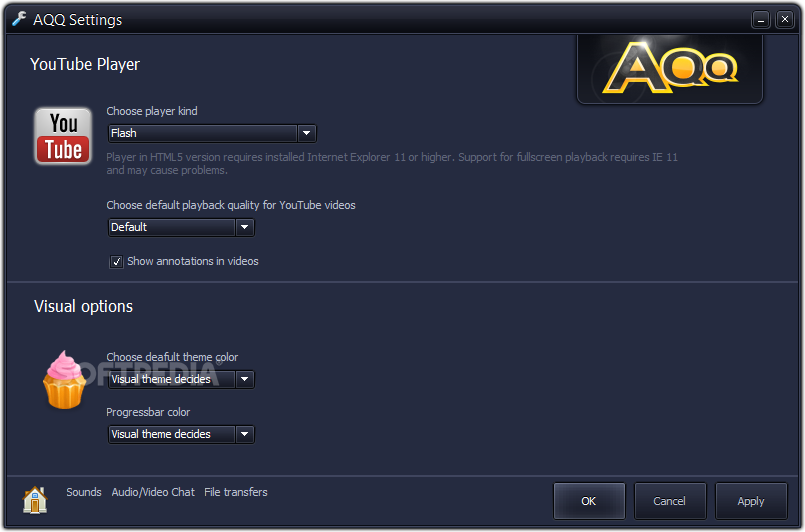Screen dimensions: 805x532
Task: Click the Flash player kind field
Action: click(203, 134)
